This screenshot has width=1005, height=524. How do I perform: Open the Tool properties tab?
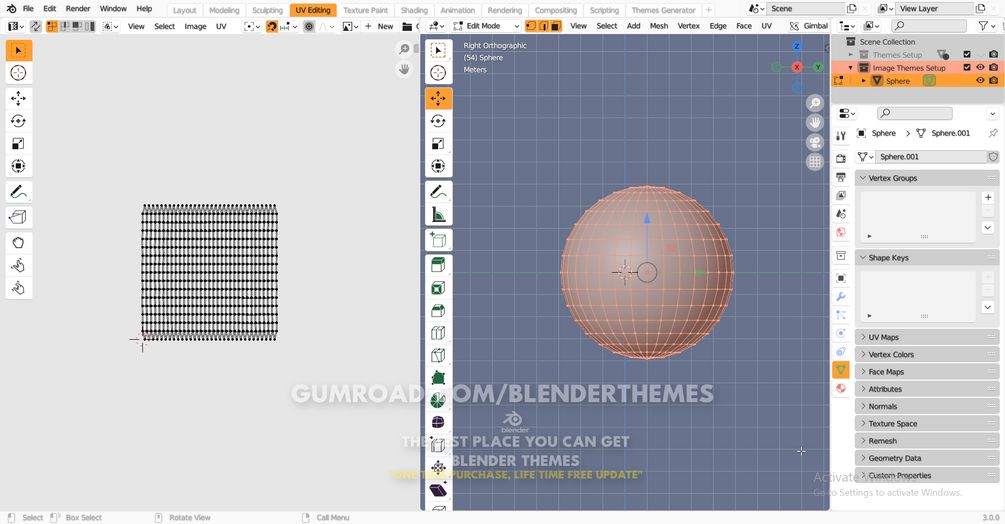pyautogui.click(x=841, y=135)
